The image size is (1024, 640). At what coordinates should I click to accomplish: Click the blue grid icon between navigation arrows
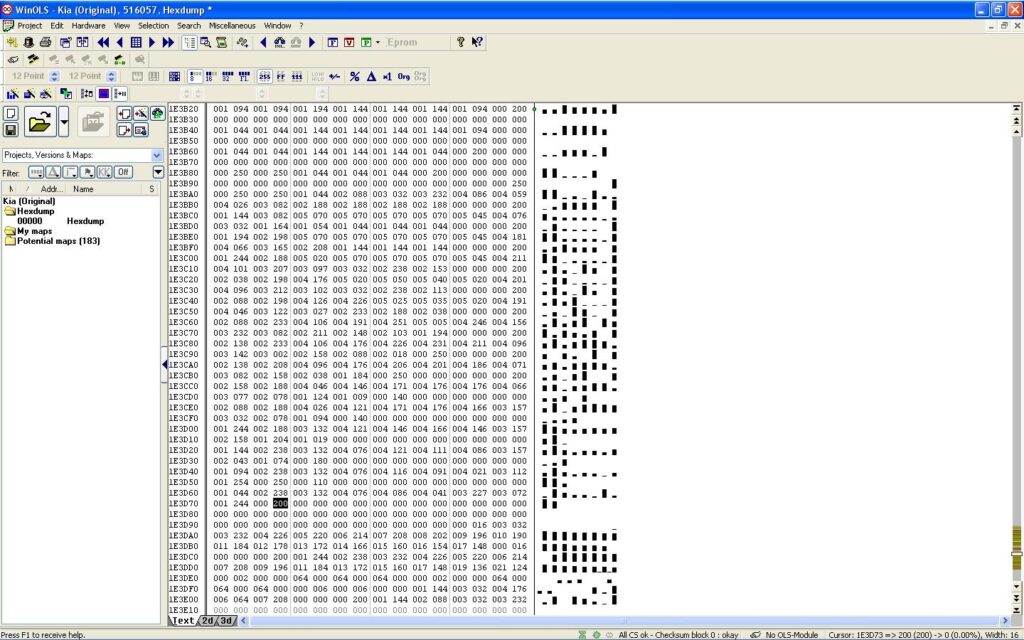(x=136, y=42)
